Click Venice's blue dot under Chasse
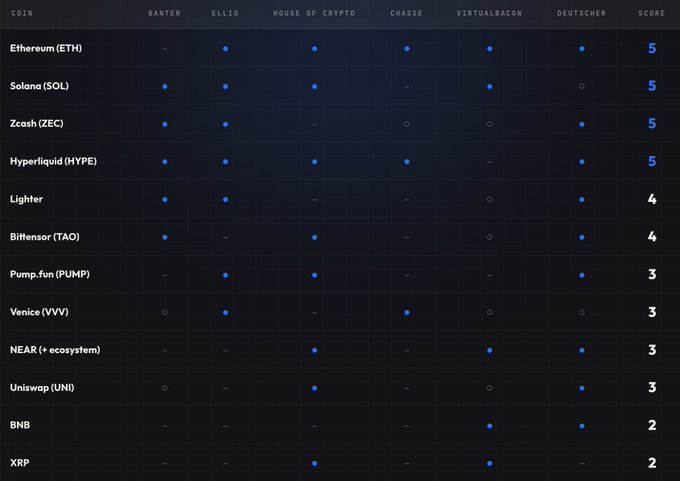The width and height of the screenshot is (680, 481). click(x=407, y=312)
